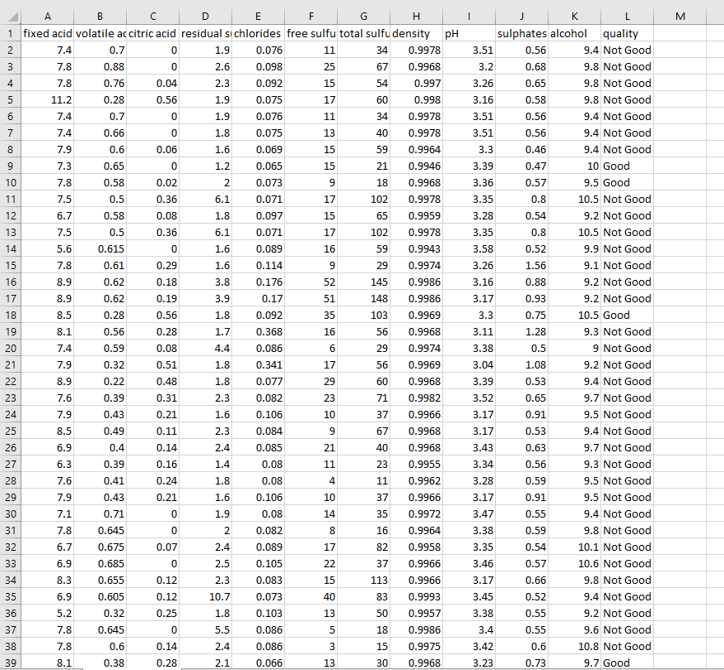The height and width of the screenshot is (670, 724).
Task: Select column M header
Action: point(680,17)
